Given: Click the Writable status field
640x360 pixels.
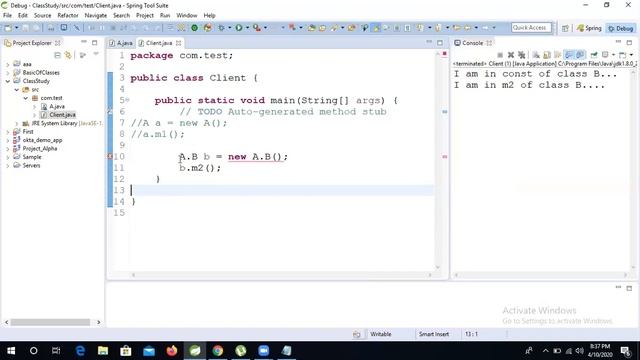Looking at the screenshot, I should tap(380, 334).
